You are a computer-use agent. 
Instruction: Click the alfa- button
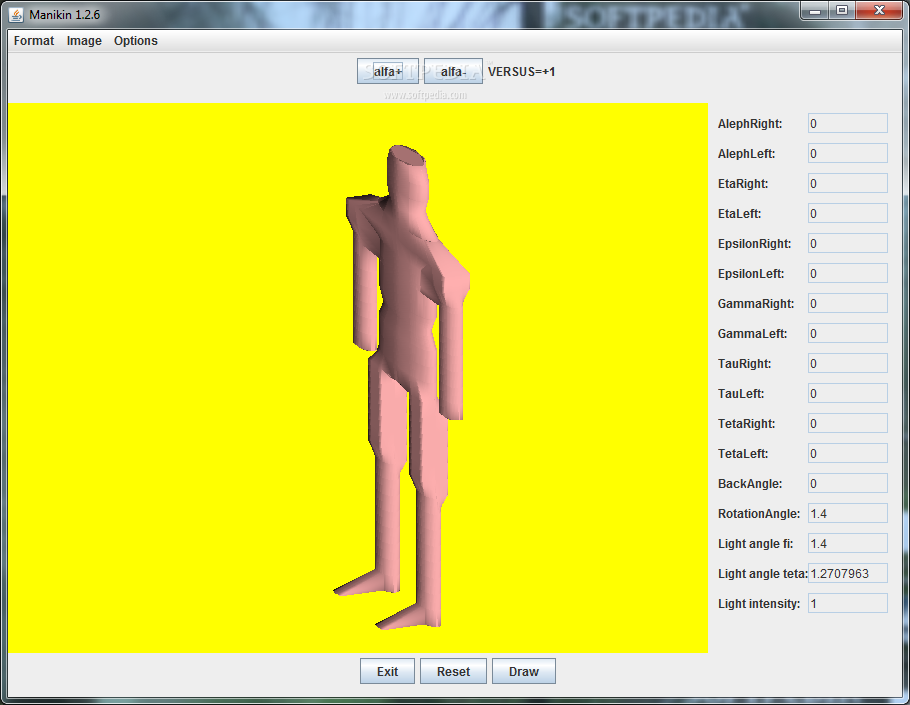(x=453, y=71)
